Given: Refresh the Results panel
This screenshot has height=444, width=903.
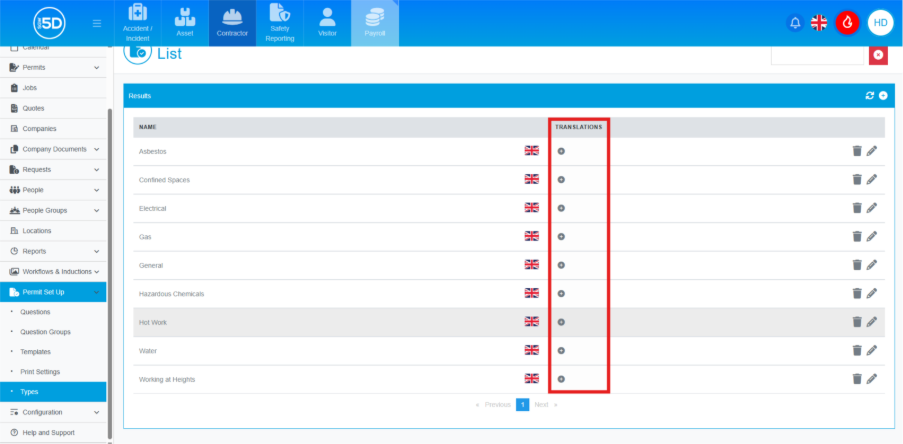Looking at the screenshot, I should (870, 95).
